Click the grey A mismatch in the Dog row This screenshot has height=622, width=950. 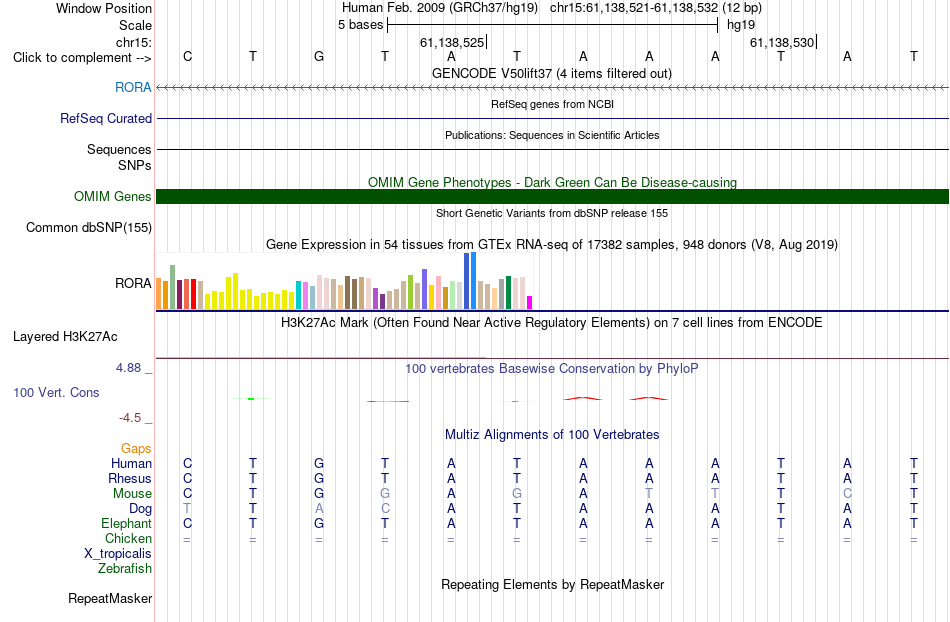(319, 509)
